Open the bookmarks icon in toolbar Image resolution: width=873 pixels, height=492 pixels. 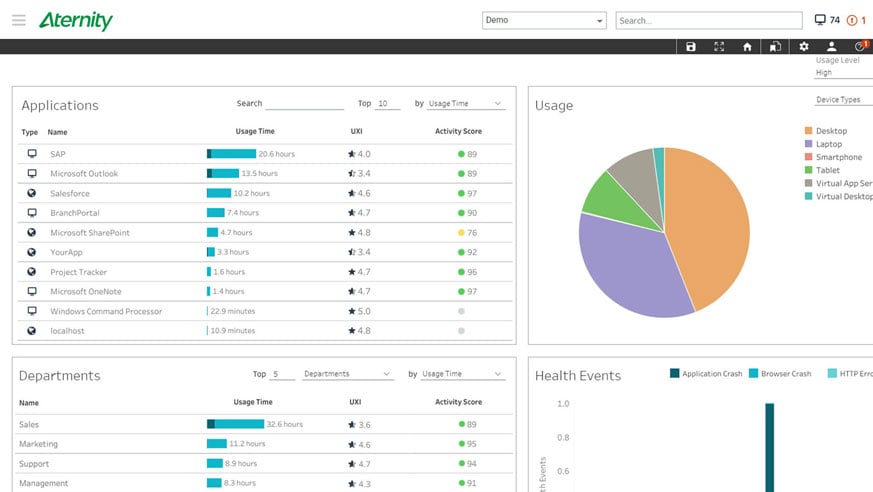point(775,47)
